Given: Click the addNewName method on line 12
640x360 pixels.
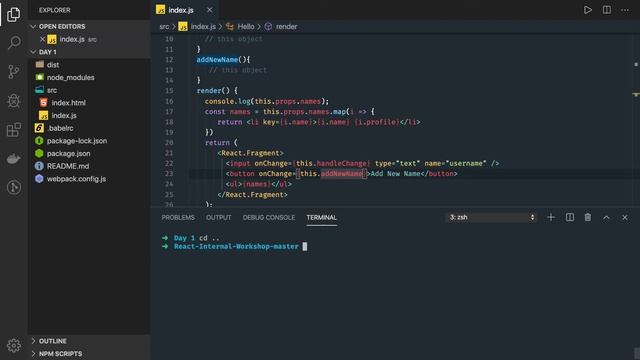Looking at the screenshot, I should click(217, 60).
